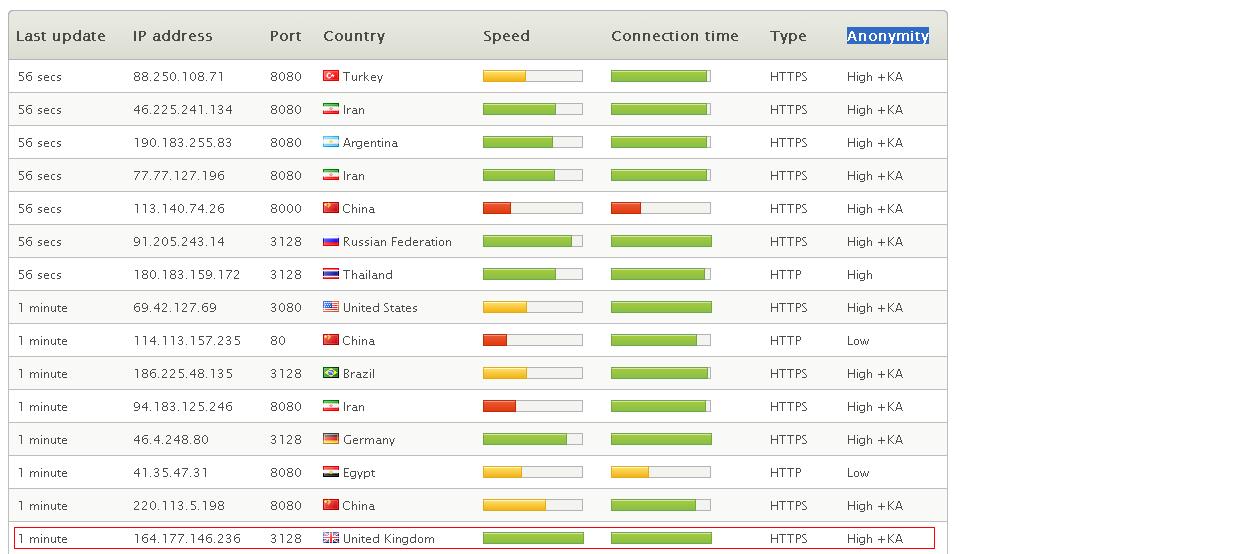Click the Germany flag icon
The width and height of the screenshot is (1233, 554).
[x=331, y=439]
